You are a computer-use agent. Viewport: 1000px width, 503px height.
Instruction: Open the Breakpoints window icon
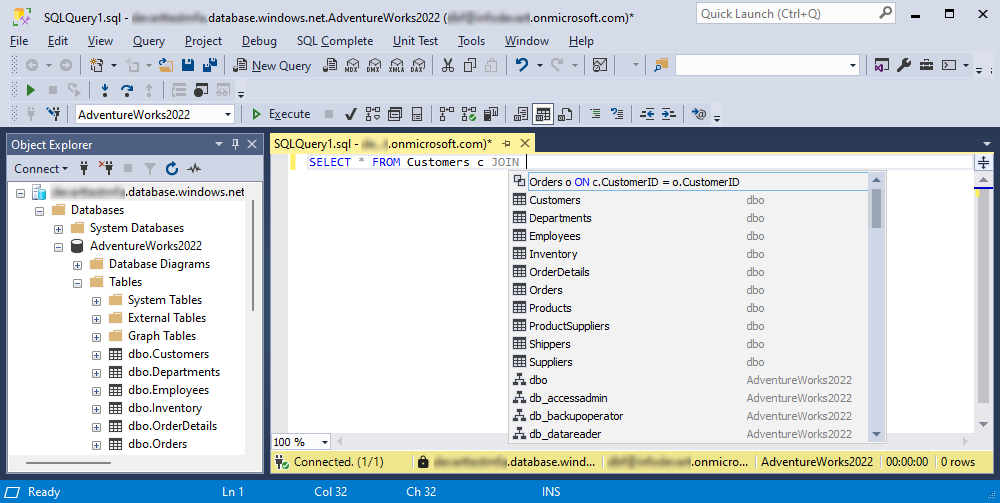point(201,90)
